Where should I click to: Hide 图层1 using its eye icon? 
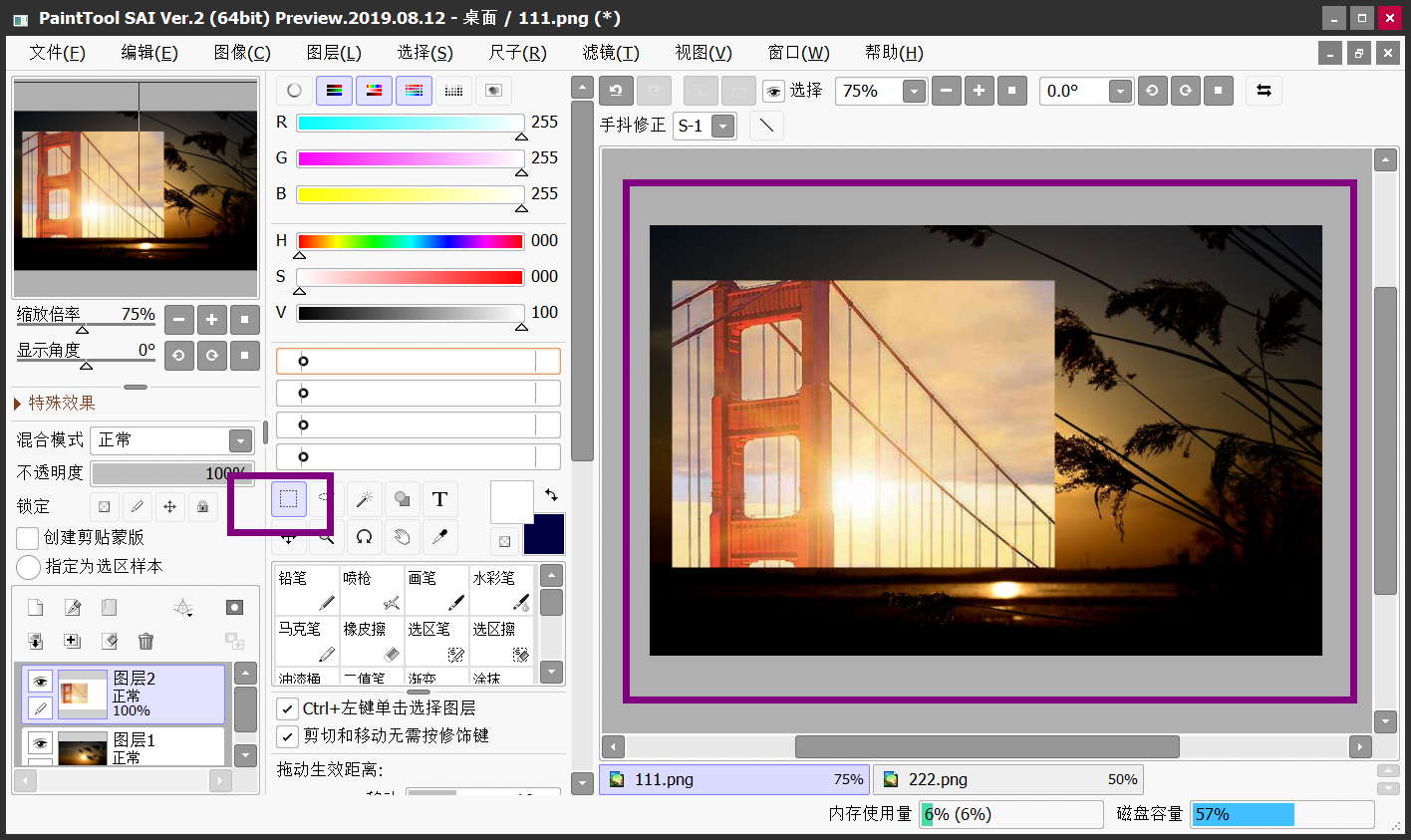(40, 743)
